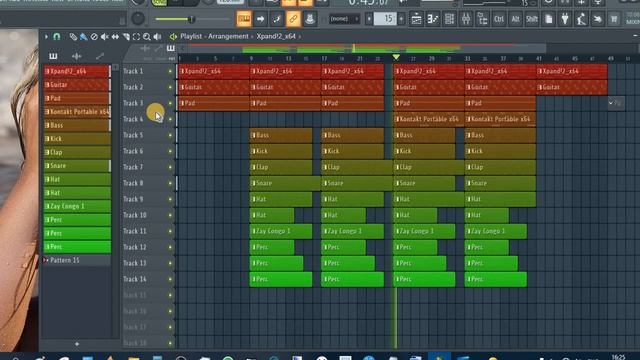Toggle Track 9 mute switch
The height and width of the screenshot is (360, 640).
170,199
